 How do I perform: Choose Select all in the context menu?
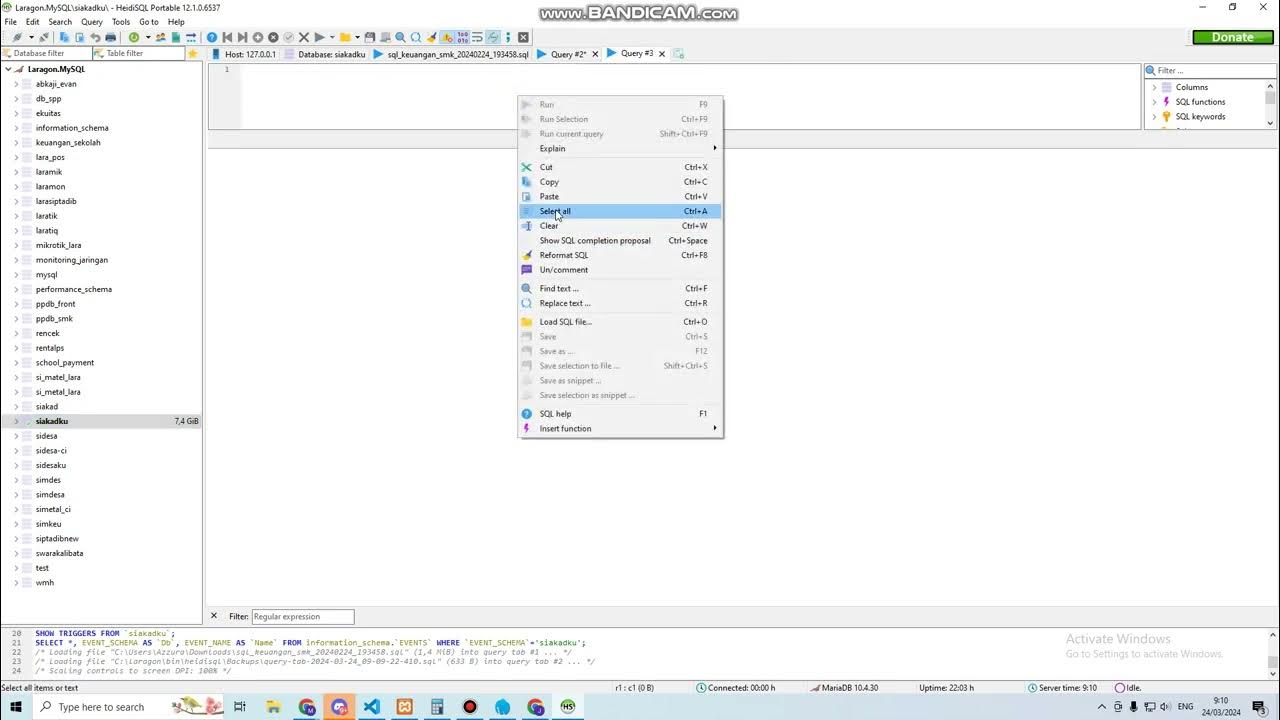620,211
